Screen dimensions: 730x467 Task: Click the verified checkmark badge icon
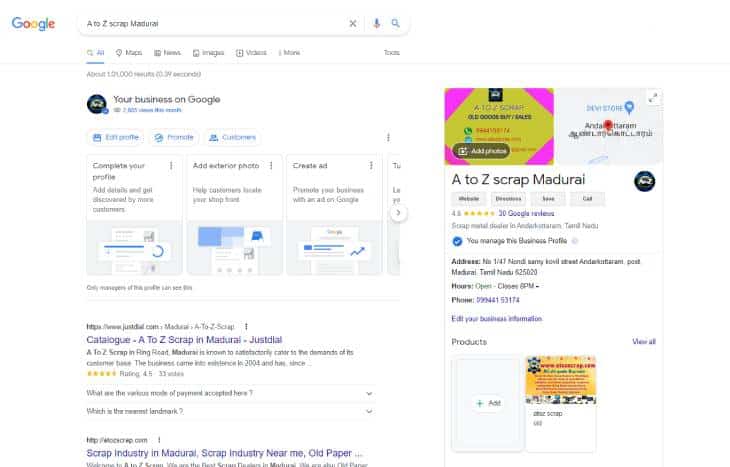coord(457,241)
